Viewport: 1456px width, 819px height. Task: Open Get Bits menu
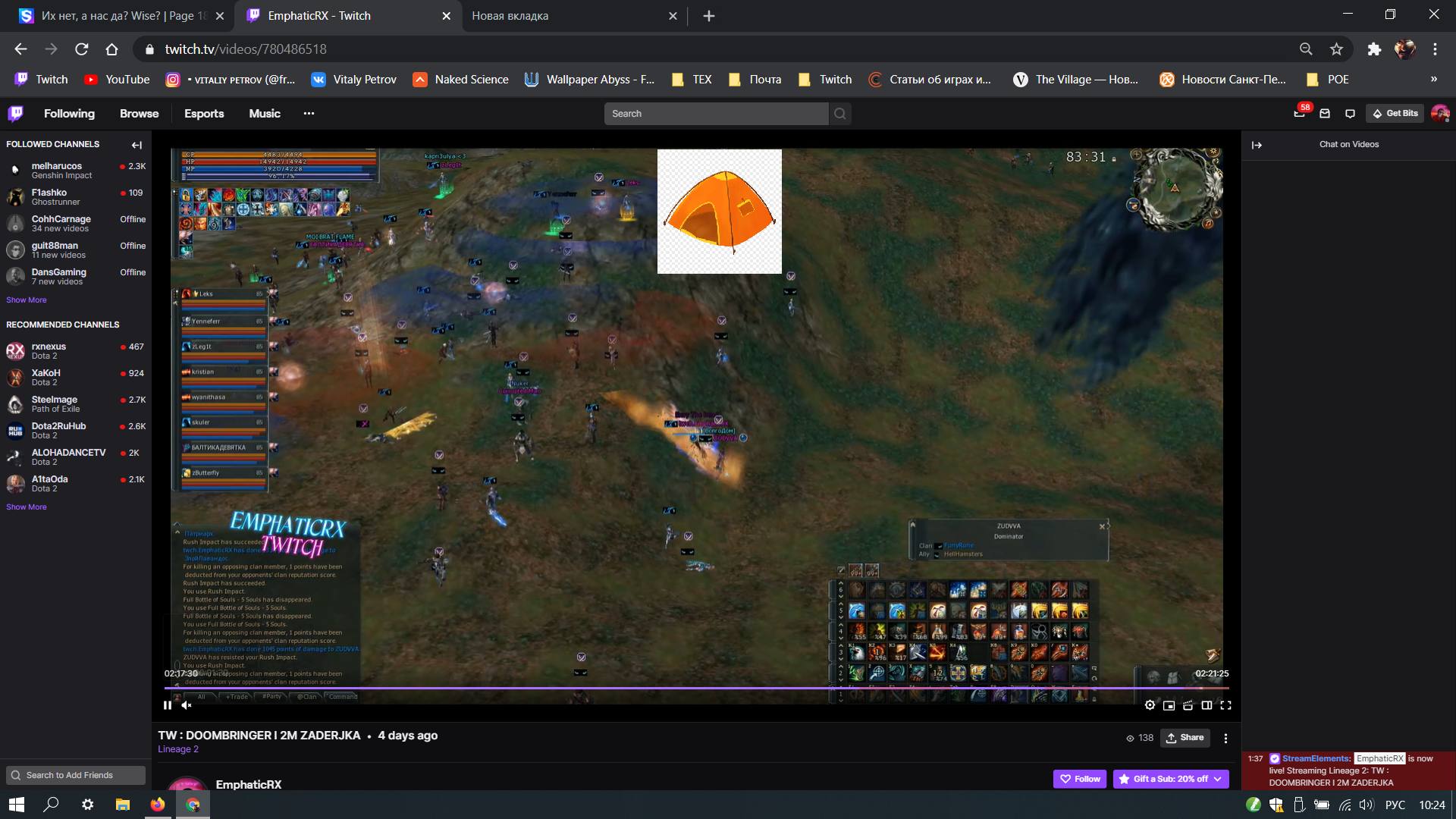click(1395, 113)
